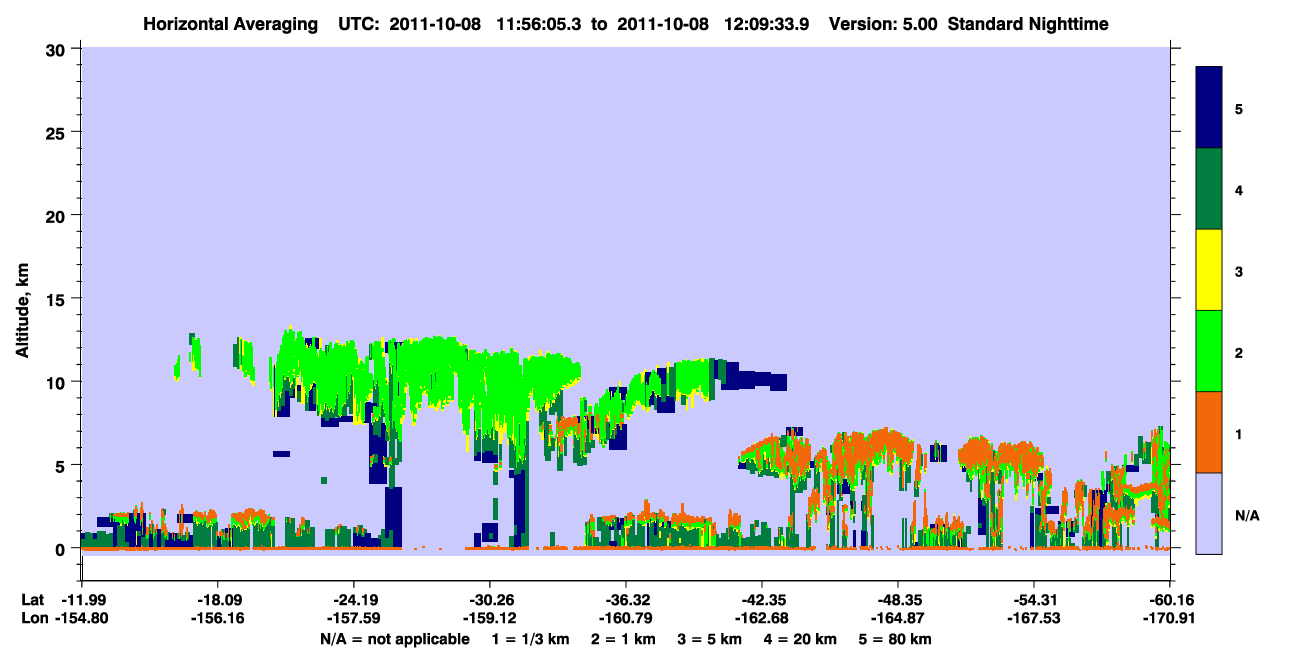The height and width of the screenshot is (667, 1300).
Task: Click the orange level 1 colorbar segment
Action: [1209, 432]
